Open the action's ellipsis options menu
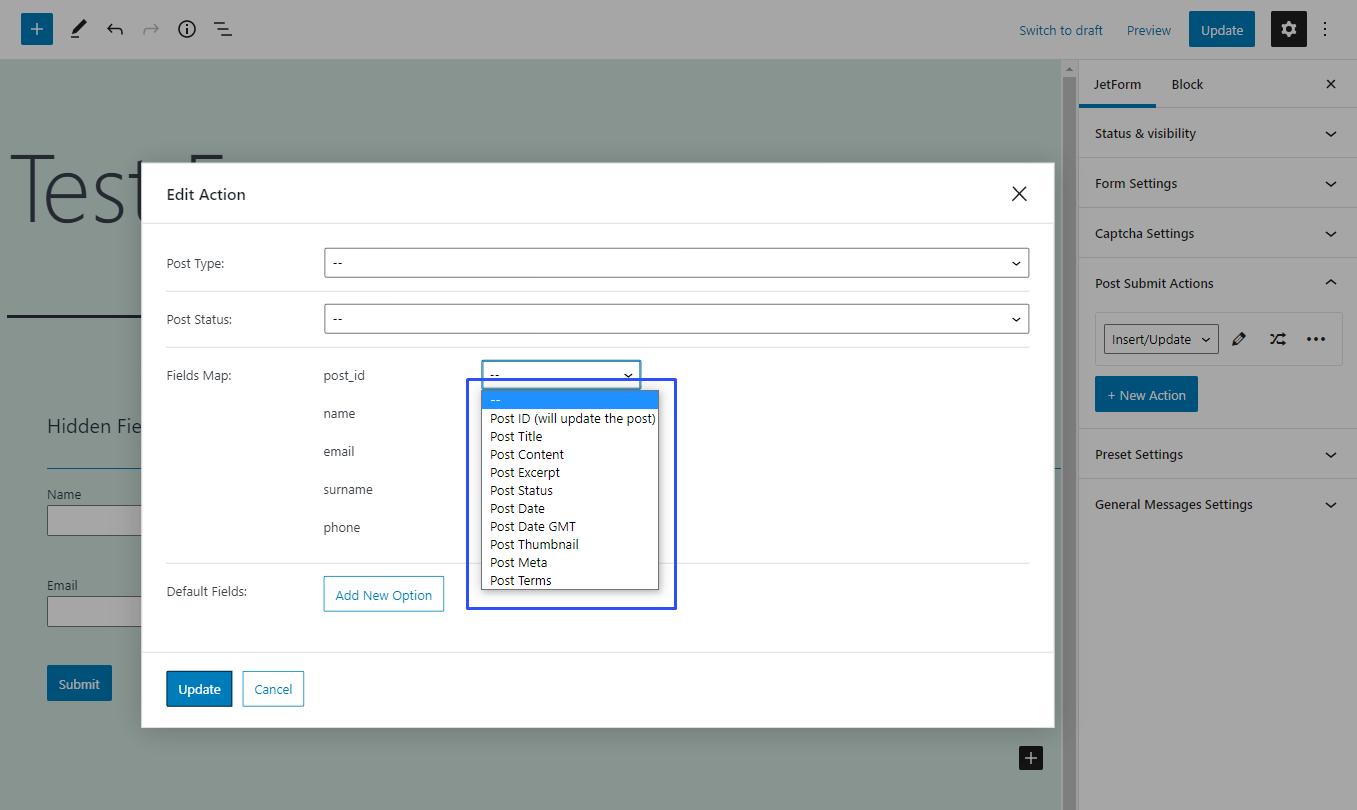1357x810 pixels. (1315, 339)
